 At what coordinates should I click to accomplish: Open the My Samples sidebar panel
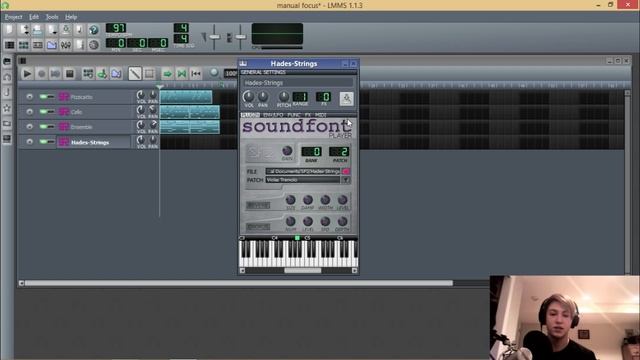pos(7,93)
